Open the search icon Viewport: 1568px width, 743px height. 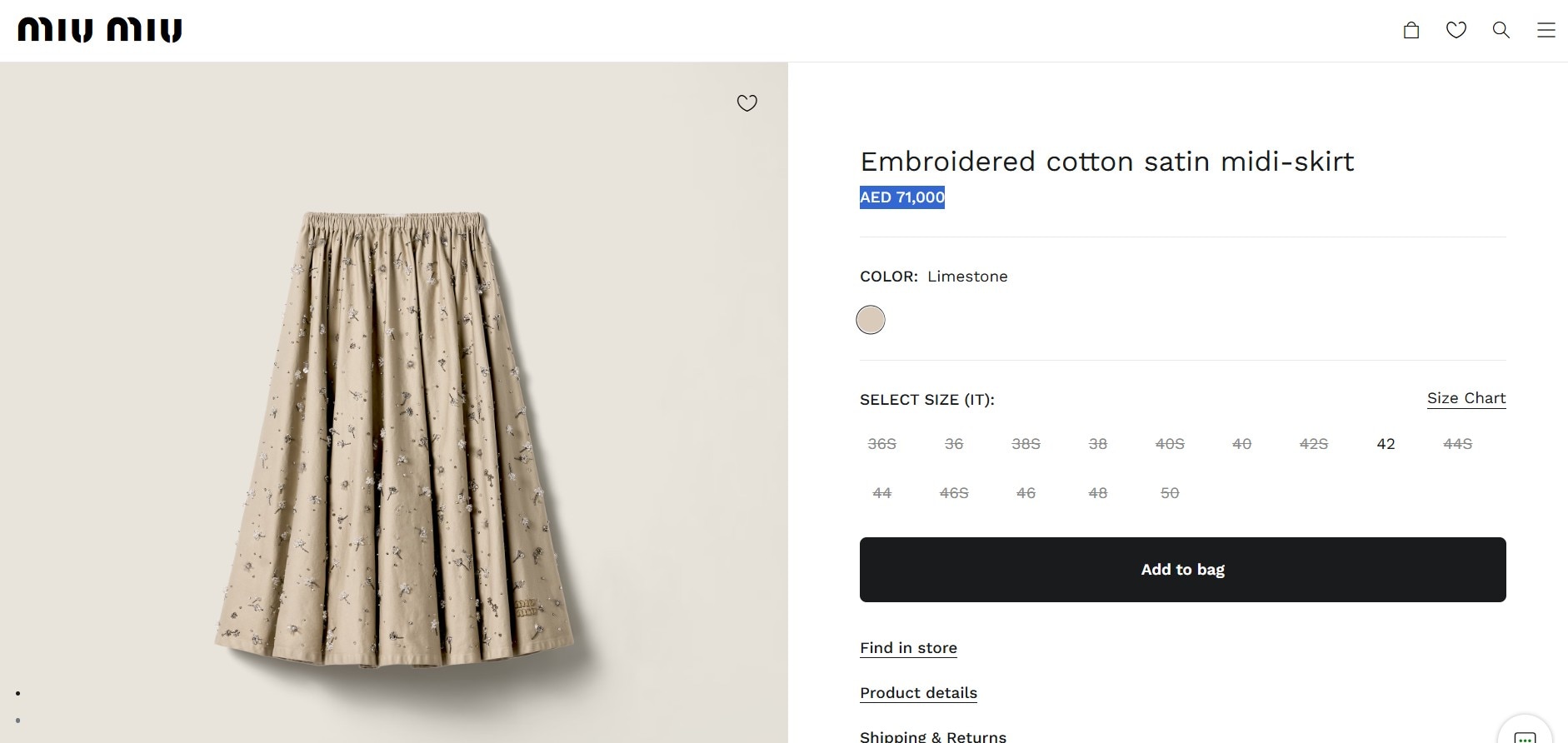tap(1501, 30)
